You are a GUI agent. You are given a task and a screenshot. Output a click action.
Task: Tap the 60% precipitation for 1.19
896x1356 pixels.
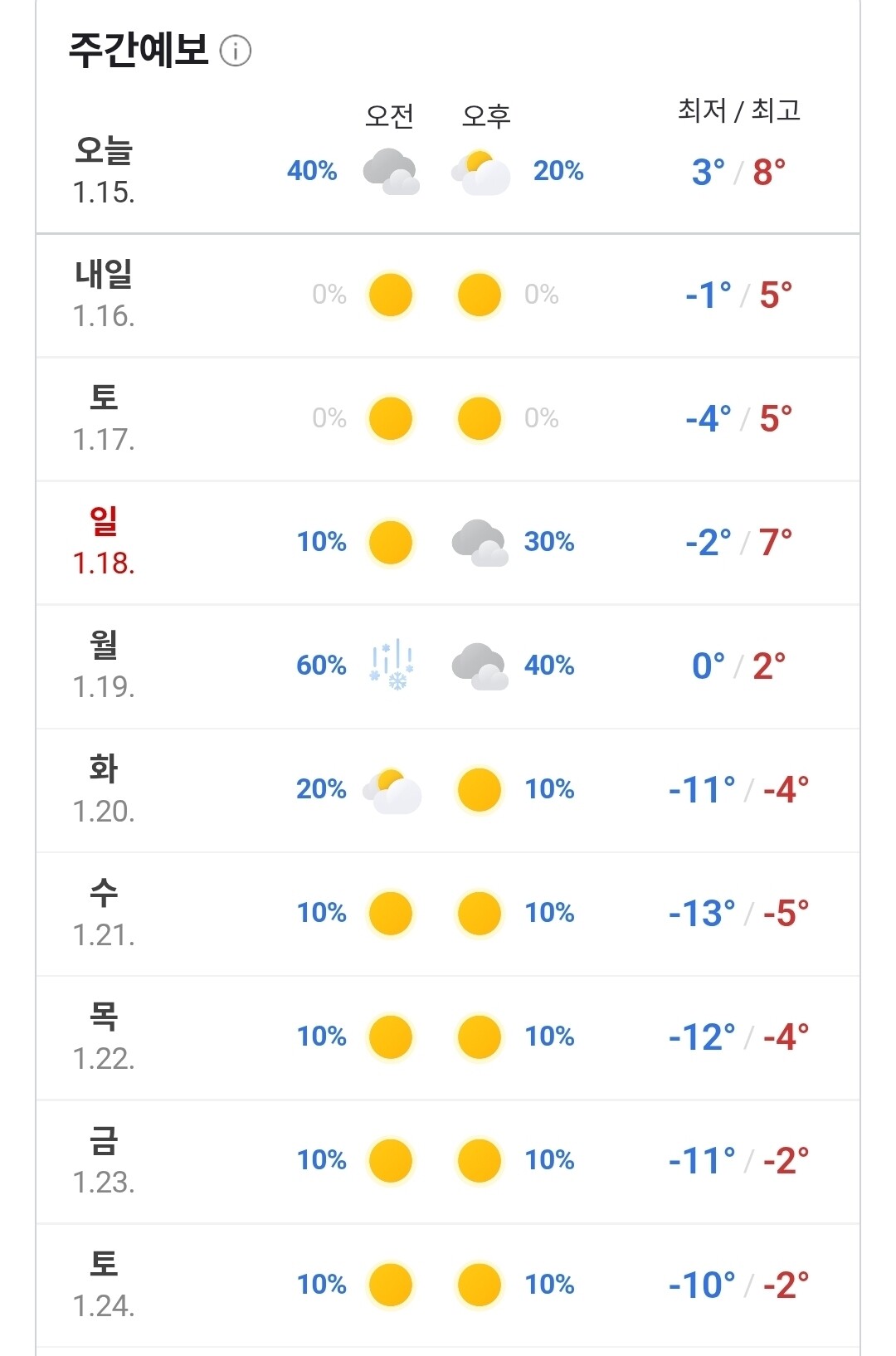tap(321, 665)
